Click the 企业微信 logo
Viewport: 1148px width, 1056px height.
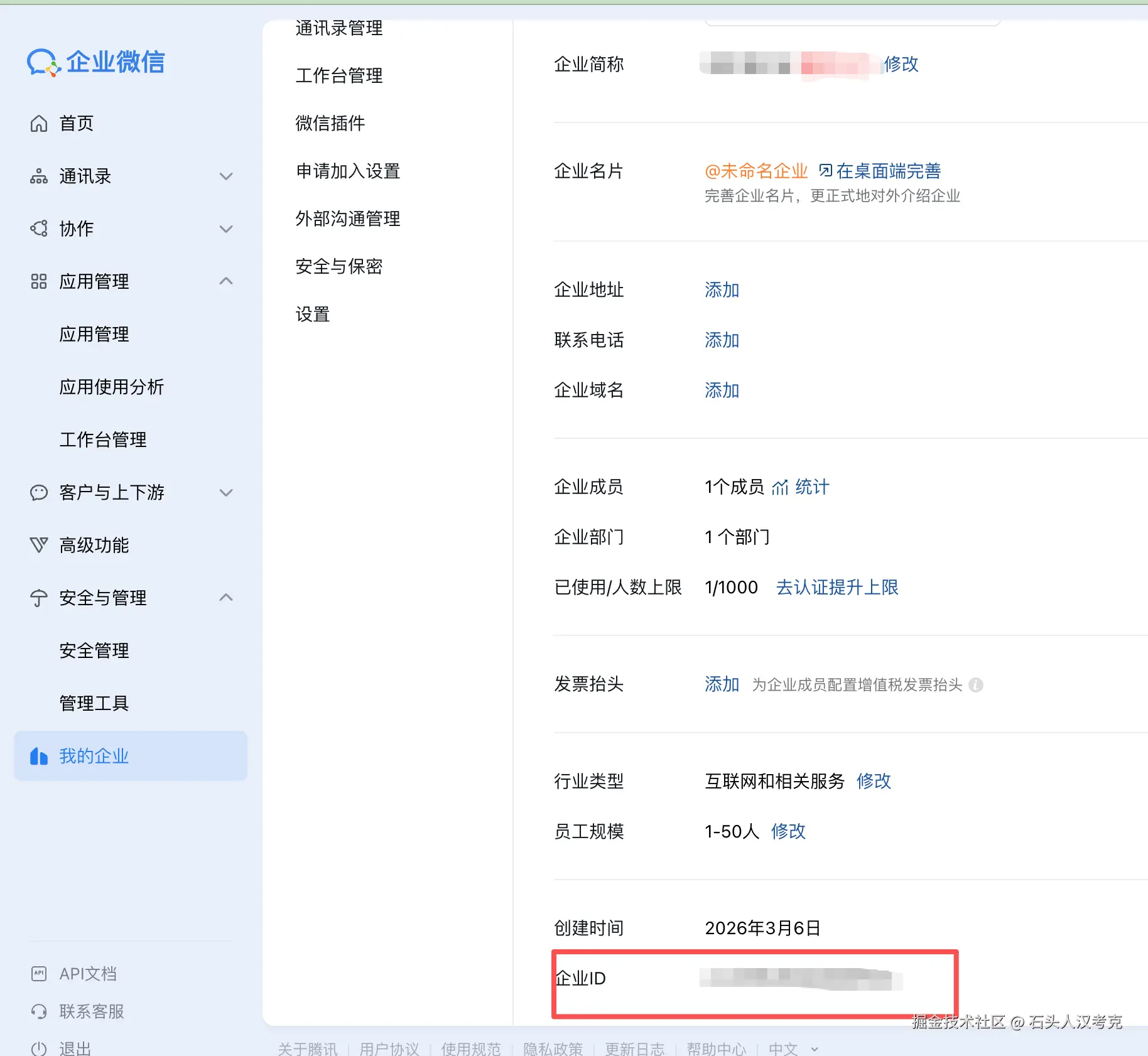click(95, 62)
